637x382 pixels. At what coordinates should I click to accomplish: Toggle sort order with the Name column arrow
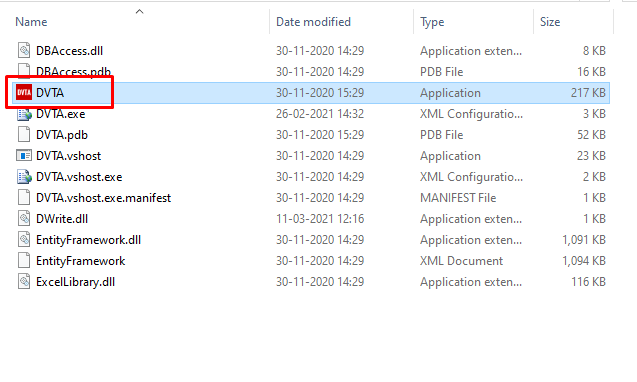[x=139, y=11]
